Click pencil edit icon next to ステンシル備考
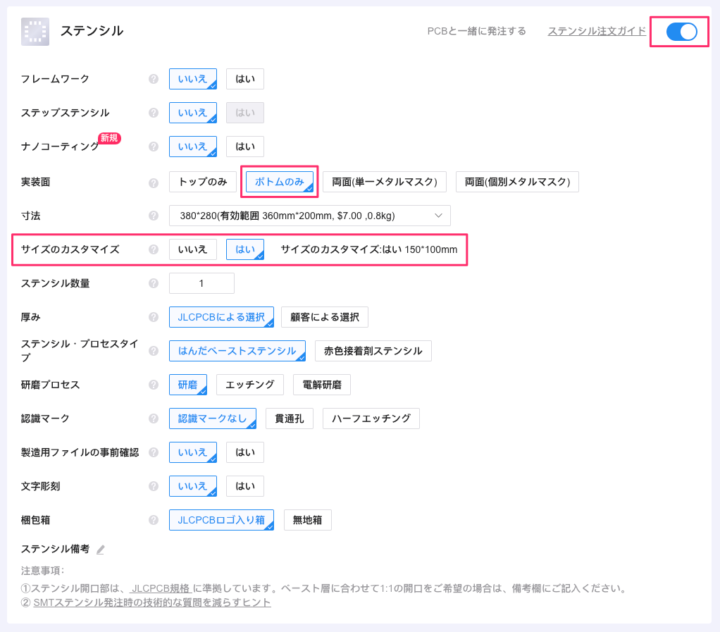The width and height of the screenshot is (720, 632). pyautogui.click(x=101, y=549)
